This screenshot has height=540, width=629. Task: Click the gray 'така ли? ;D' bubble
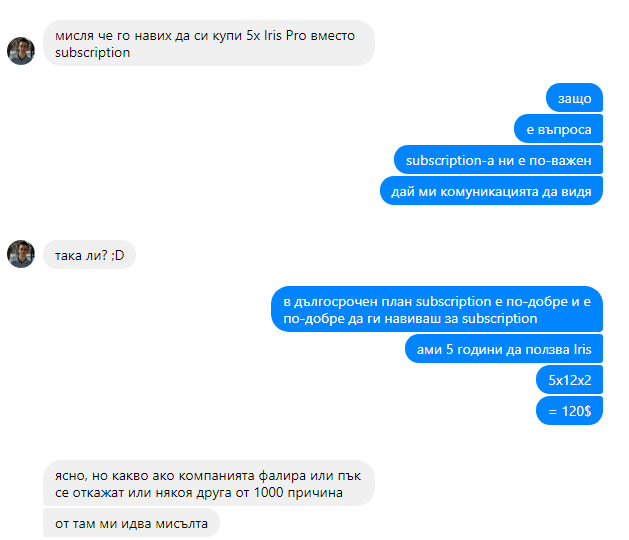89,255
